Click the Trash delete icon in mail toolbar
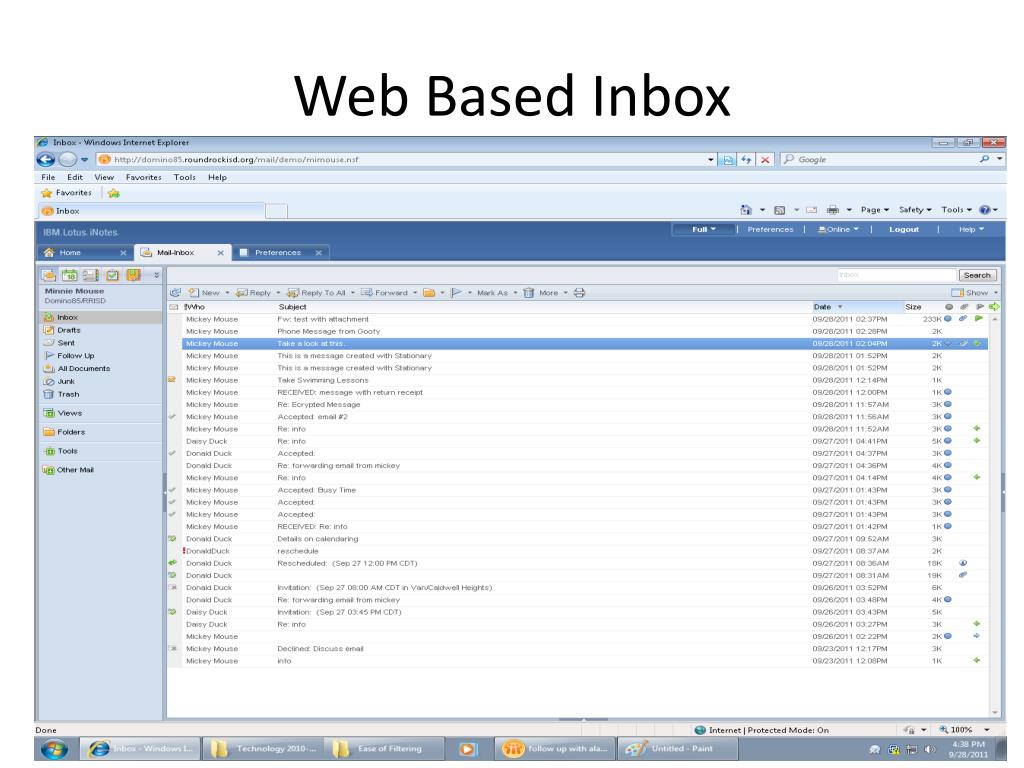1024x768 pixels. point(528,293)
